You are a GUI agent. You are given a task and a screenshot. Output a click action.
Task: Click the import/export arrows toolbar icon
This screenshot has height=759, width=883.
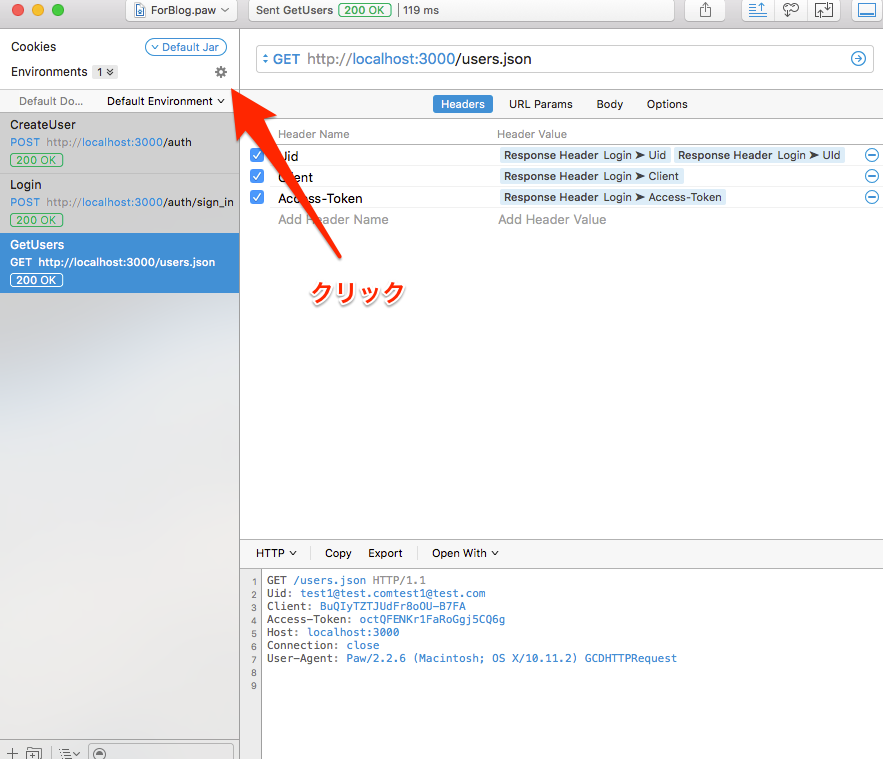(824, 10)
